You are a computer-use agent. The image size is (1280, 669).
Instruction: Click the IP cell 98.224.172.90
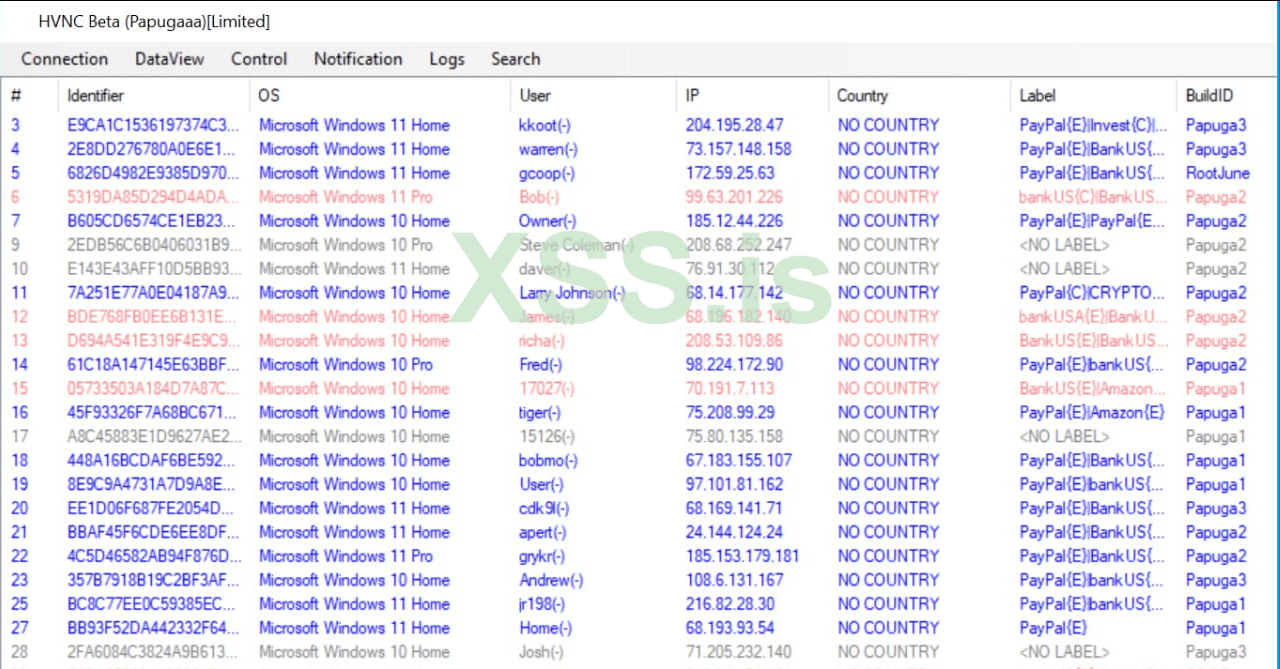click(735, 365)
